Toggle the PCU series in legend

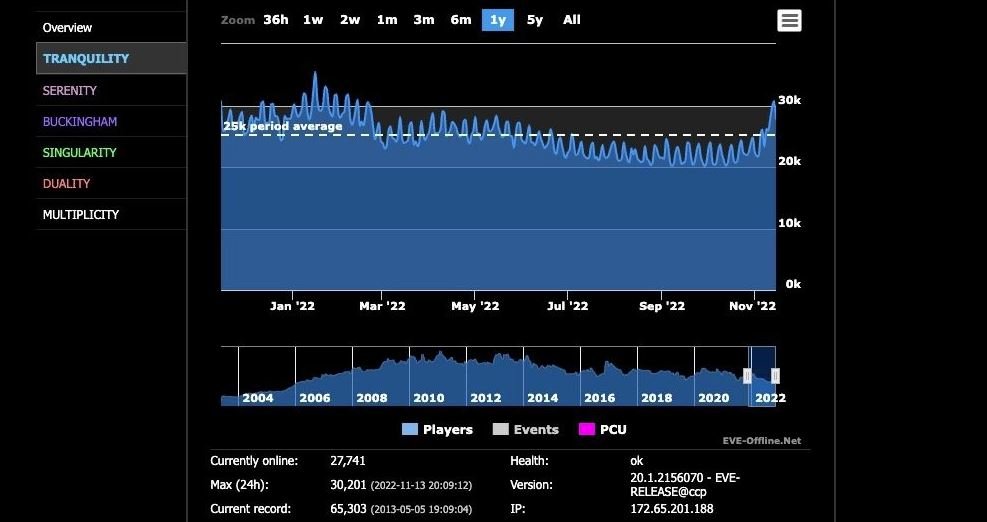click(x=603, y=429)
